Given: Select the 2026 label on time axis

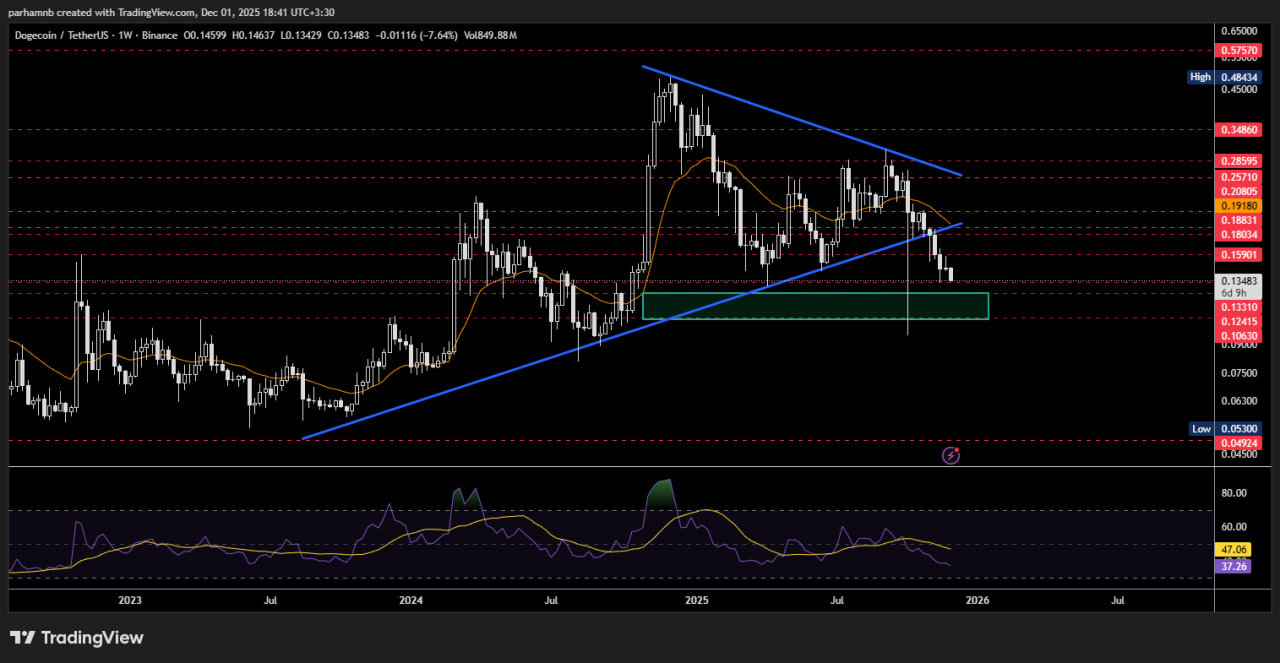Looking at the screenshot, I should click(x=976, y=601).
